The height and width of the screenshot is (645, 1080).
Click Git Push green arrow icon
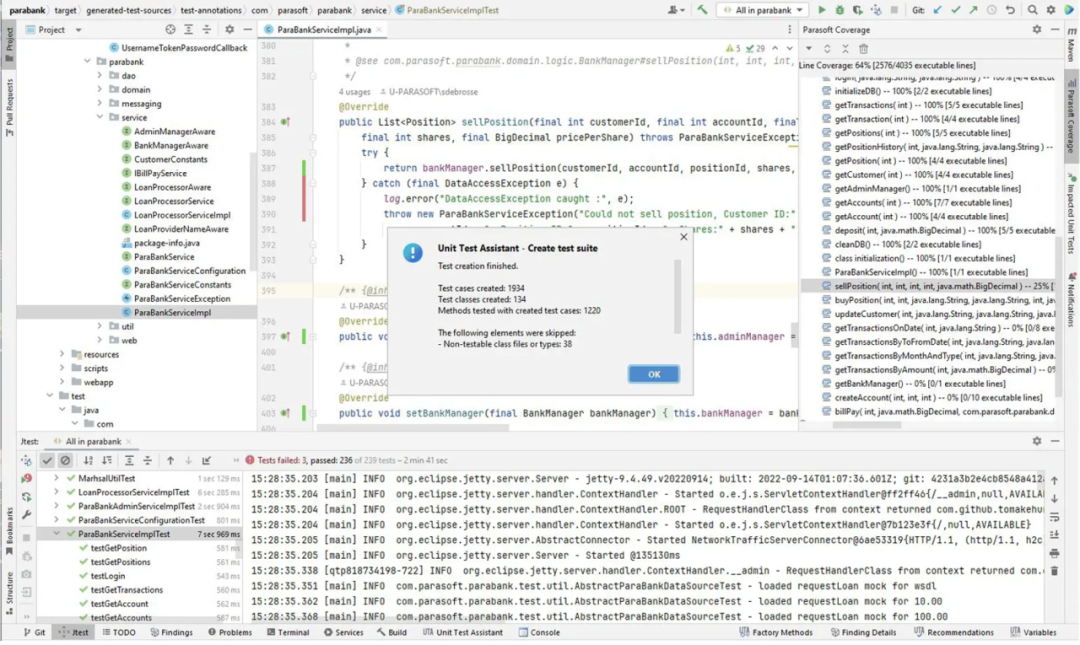pyautogui.click(x=973, y=10)
